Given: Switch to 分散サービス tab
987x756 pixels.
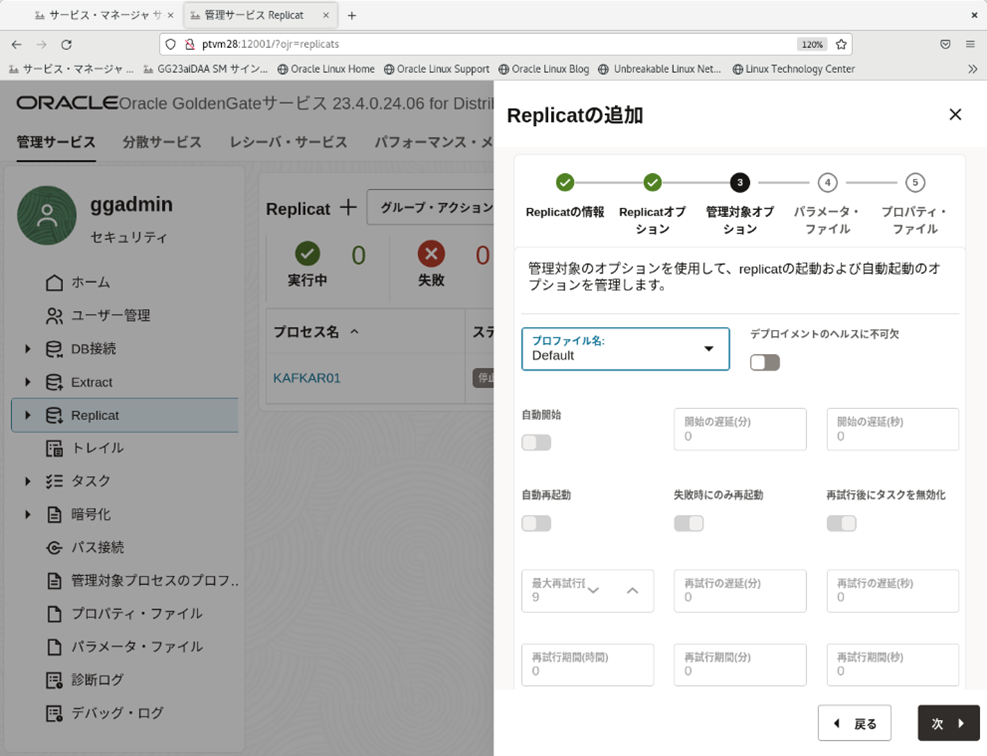Looking at the screenshot, I should [x=162, y=142].
